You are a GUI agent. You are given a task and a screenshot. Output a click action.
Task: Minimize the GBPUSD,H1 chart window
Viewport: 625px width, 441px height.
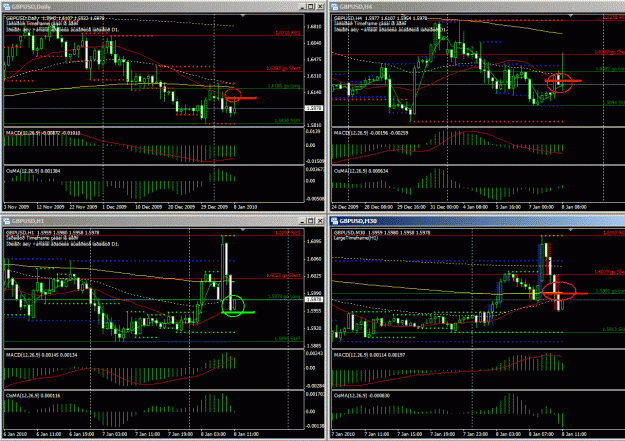pos(303,220)
